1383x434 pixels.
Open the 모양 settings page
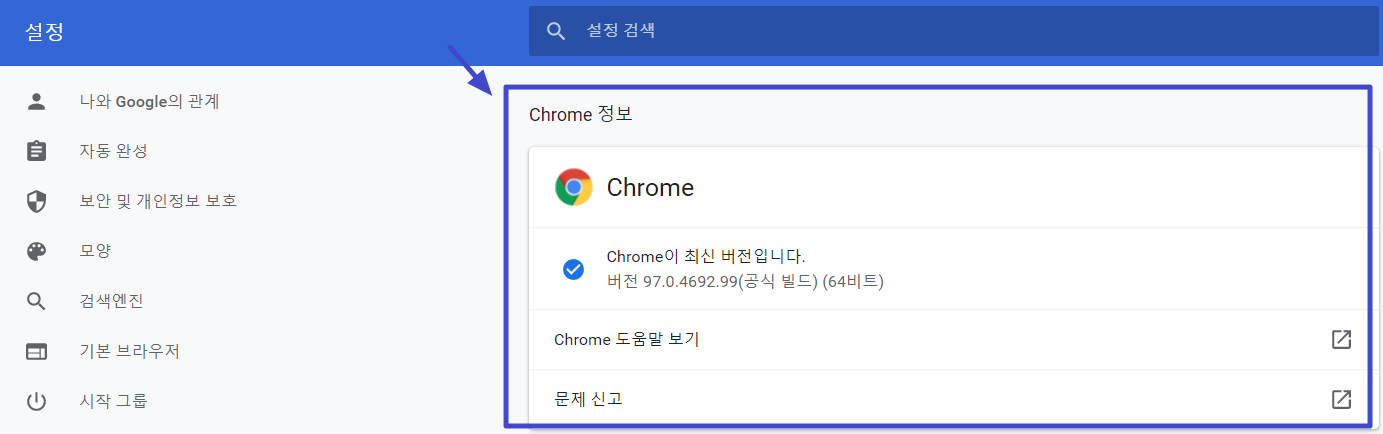click(96, 251)
